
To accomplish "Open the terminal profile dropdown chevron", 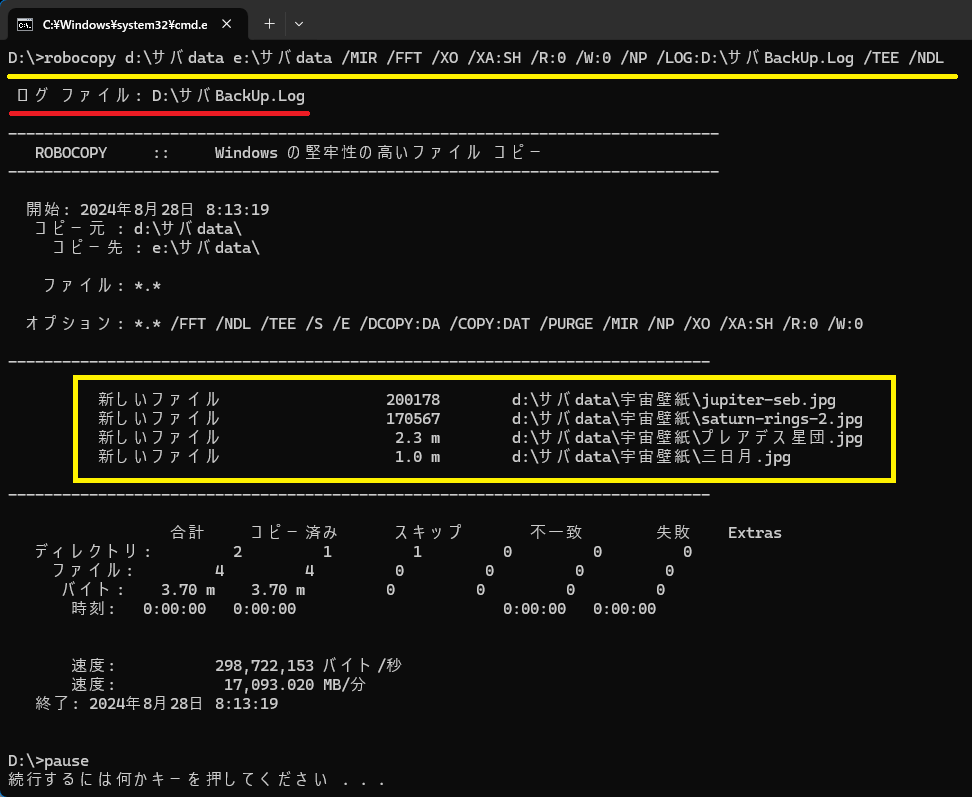I will click(x=299, y=24).
